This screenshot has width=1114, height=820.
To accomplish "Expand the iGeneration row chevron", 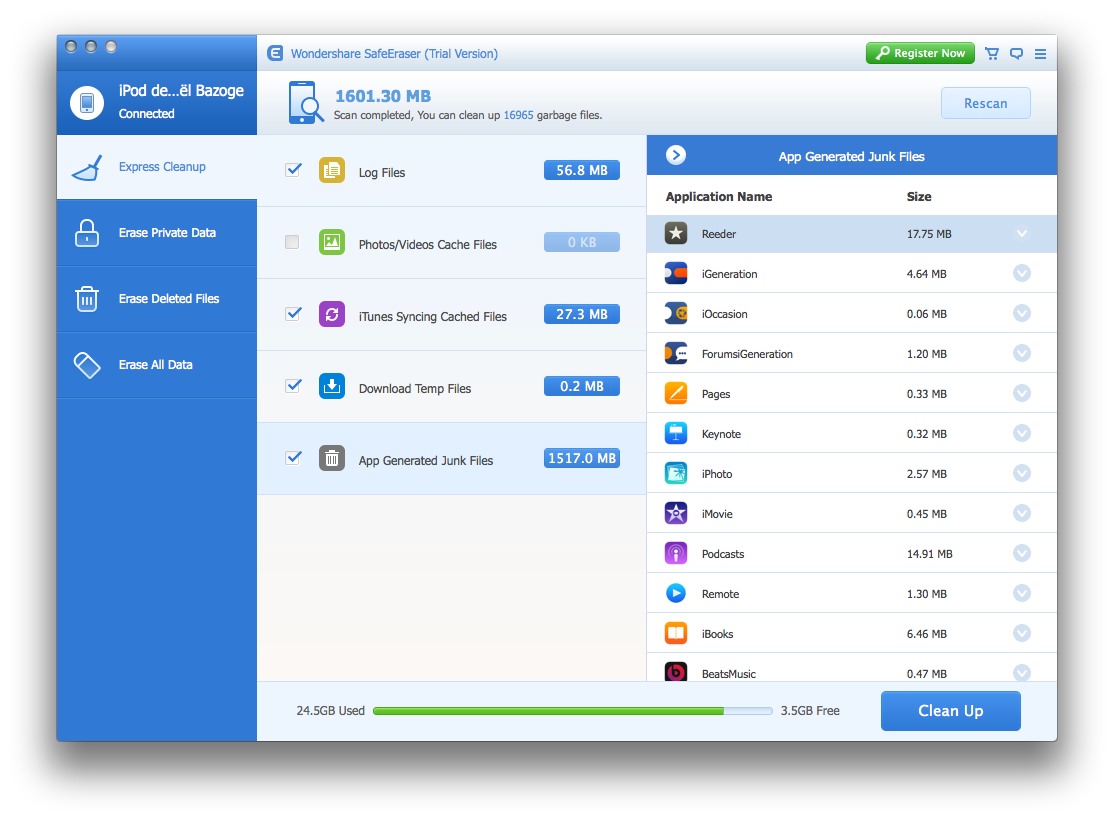I will pyautogui.click(x=1022, y=273).
